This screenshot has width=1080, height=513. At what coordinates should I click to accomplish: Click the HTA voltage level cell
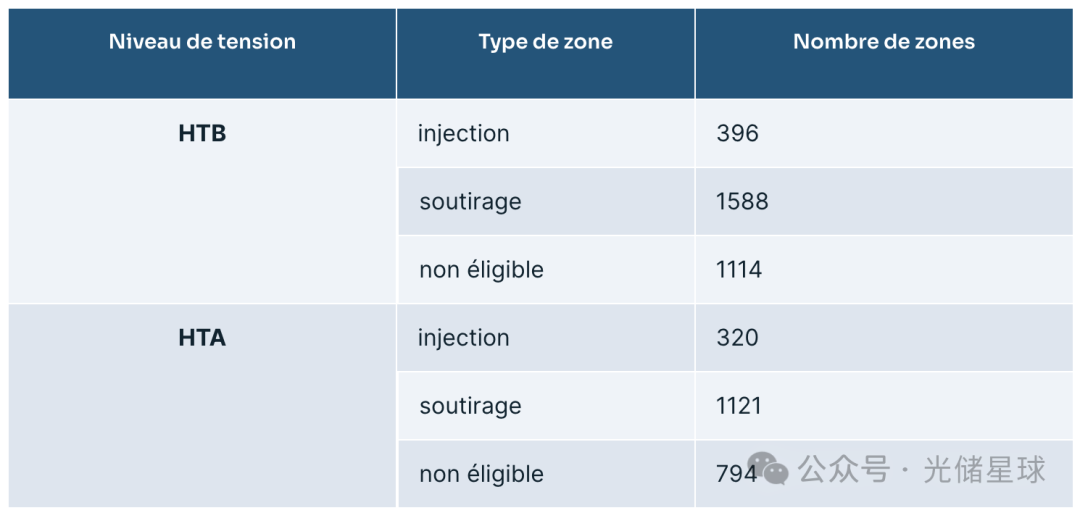pos(202,338)
